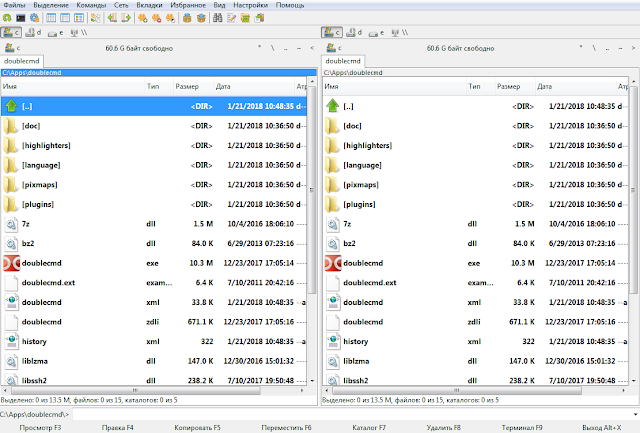Select doublecmd exe in right panel
Viewport: 640px width, 433px height.
tap(476, 263)
